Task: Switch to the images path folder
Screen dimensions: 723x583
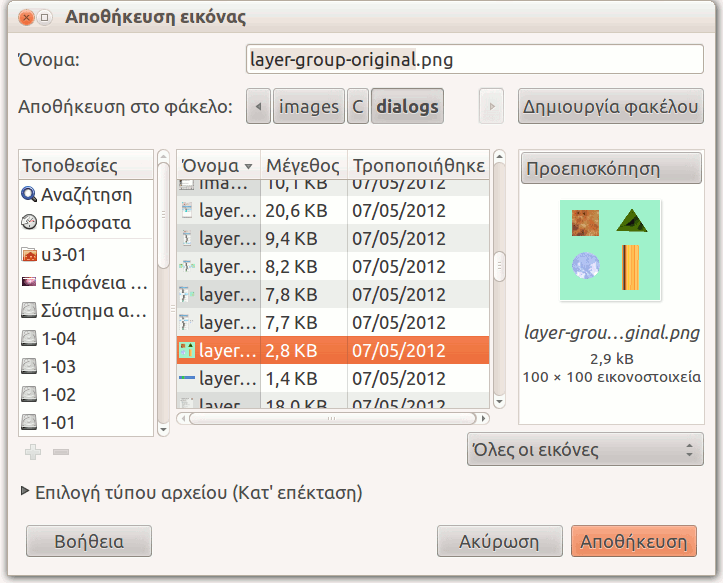Action: point(308,106)
